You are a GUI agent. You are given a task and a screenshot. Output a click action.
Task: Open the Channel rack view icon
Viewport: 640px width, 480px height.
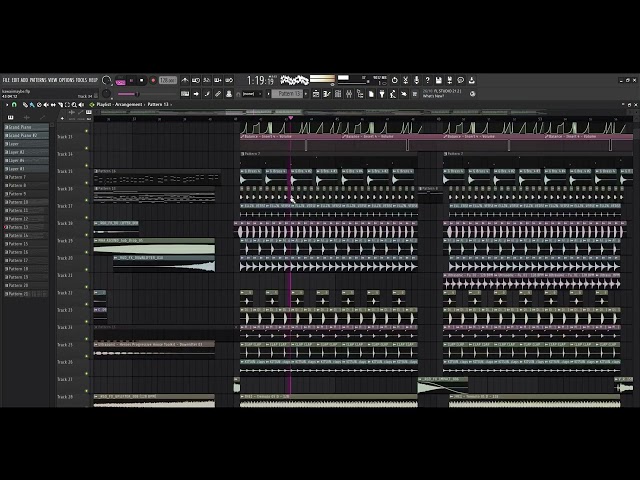tap(338, 94)
